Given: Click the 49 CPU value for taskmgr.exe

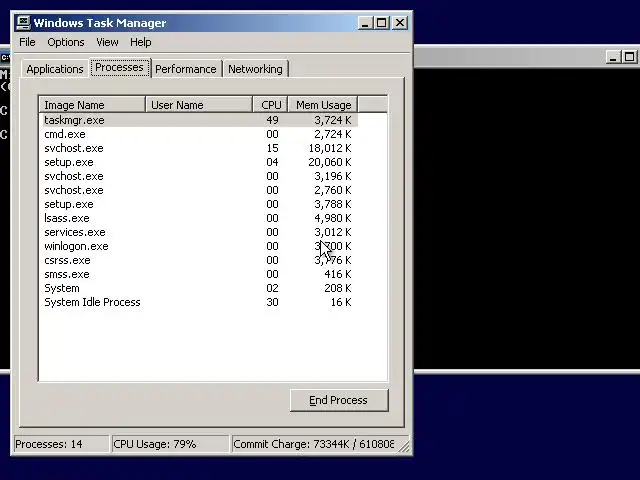Looking at the screenshot, I should coord(272,120).
